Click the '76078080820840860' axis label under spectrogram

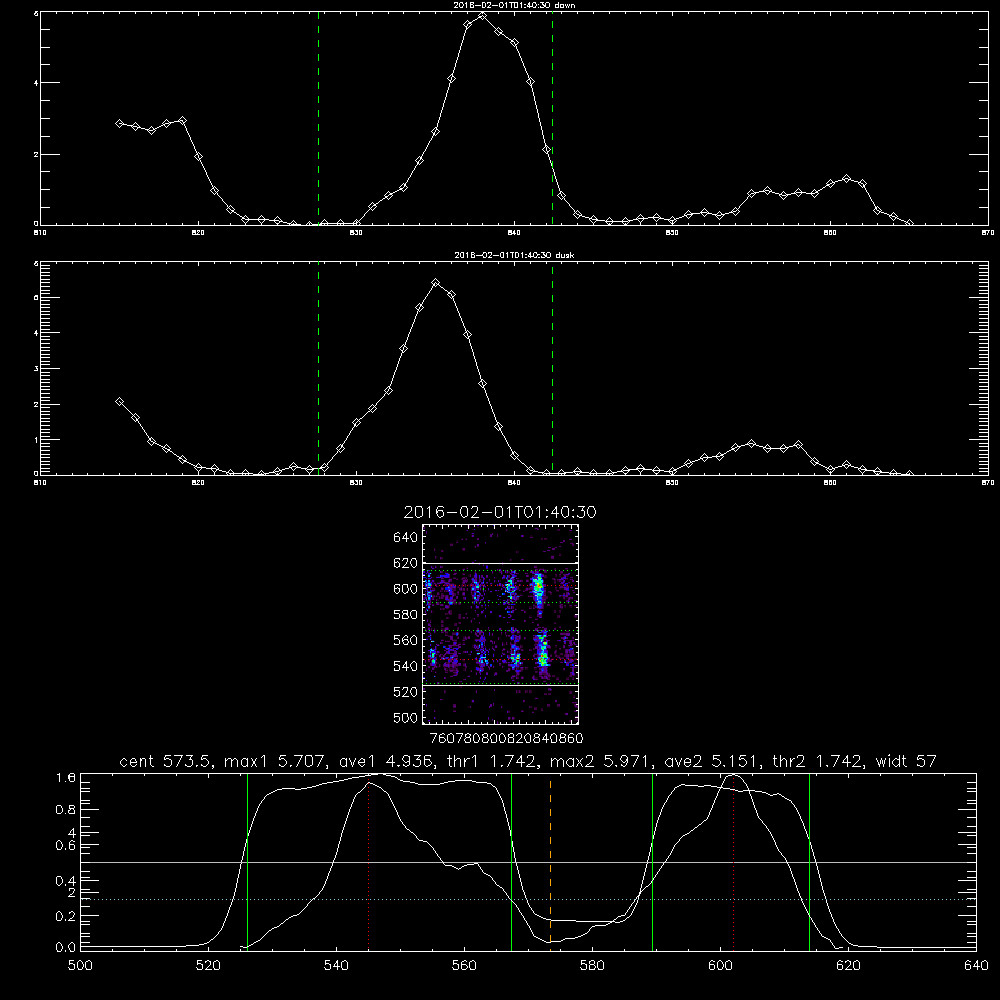click(507, 739)
